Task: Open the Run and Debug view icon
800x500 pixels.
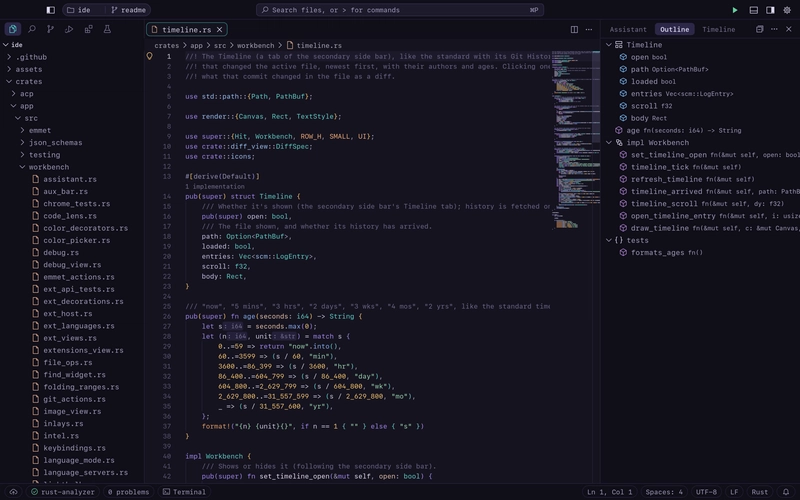Action: tap(69, 29)
